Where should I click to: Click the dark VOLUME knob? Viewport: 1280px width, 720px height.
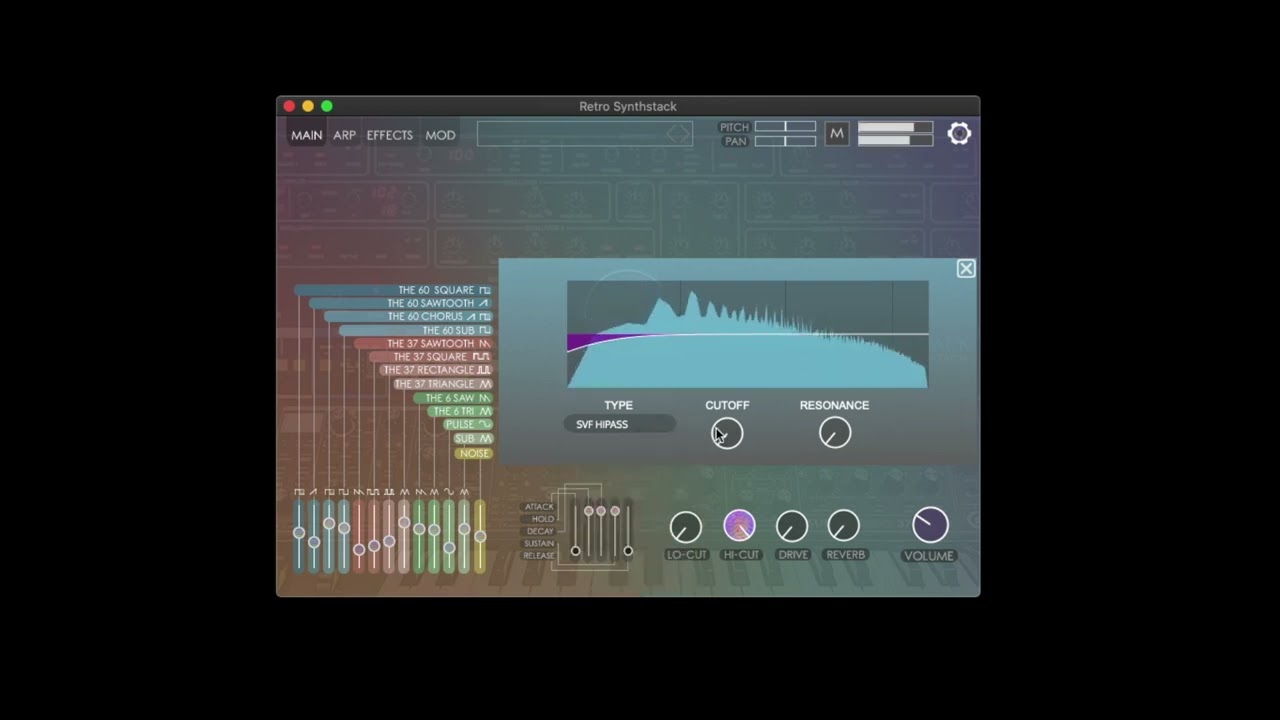[930, 525]
